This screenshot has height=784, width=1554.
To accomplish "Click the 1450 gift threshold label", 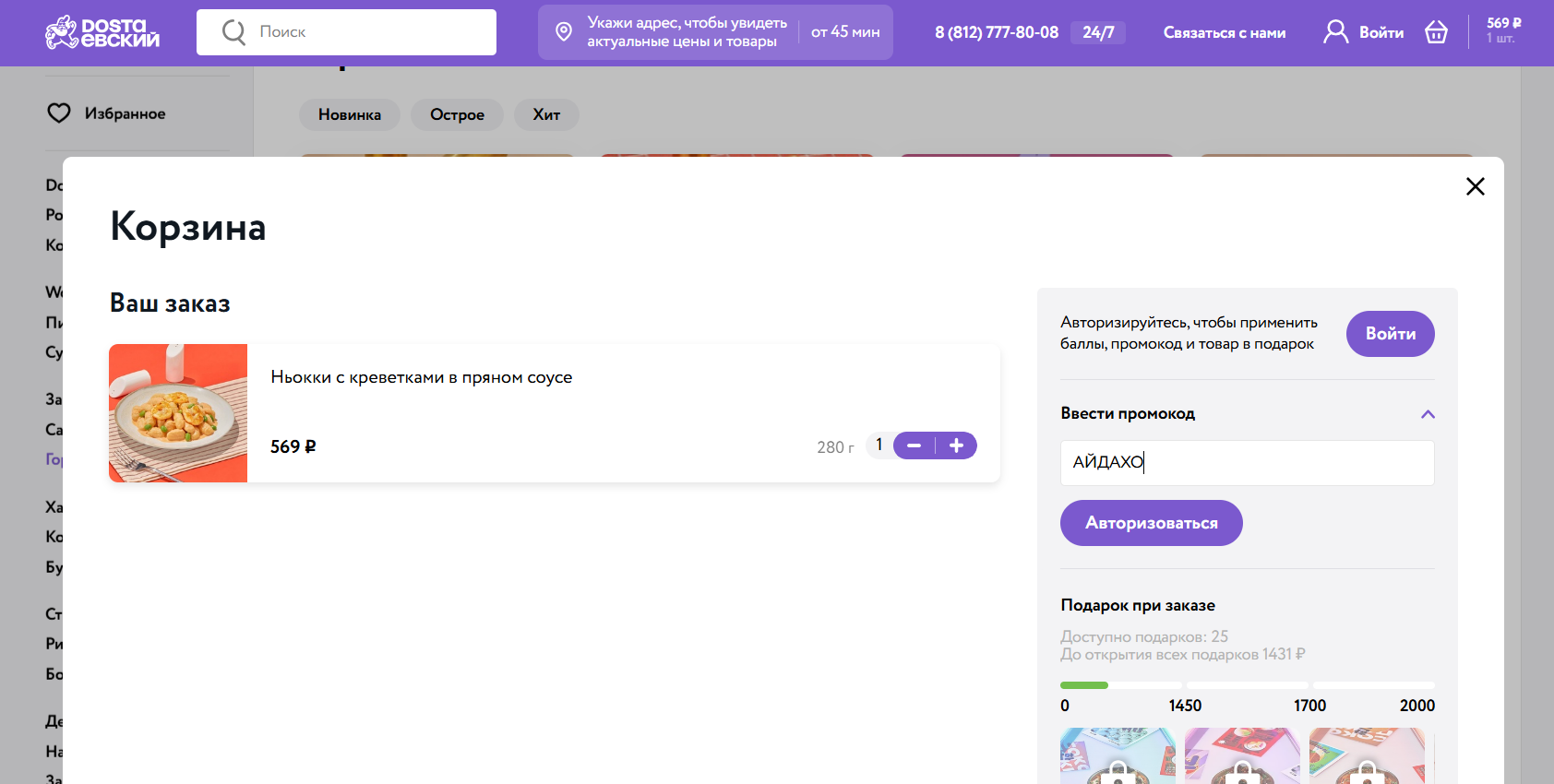I will coord(1185,706).
